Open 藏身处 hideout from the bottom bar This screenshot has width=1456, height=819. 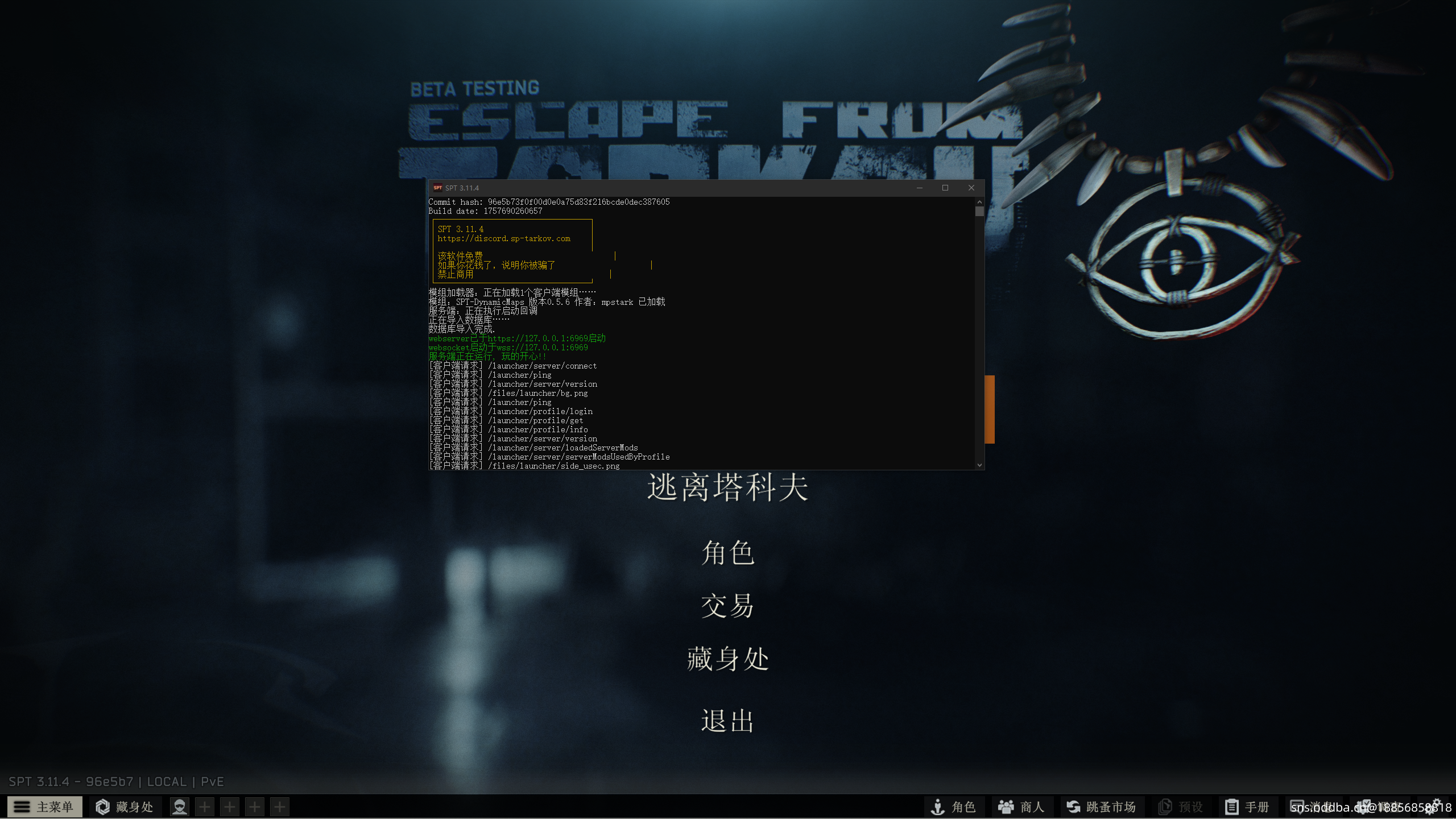[x=125, y=806]
